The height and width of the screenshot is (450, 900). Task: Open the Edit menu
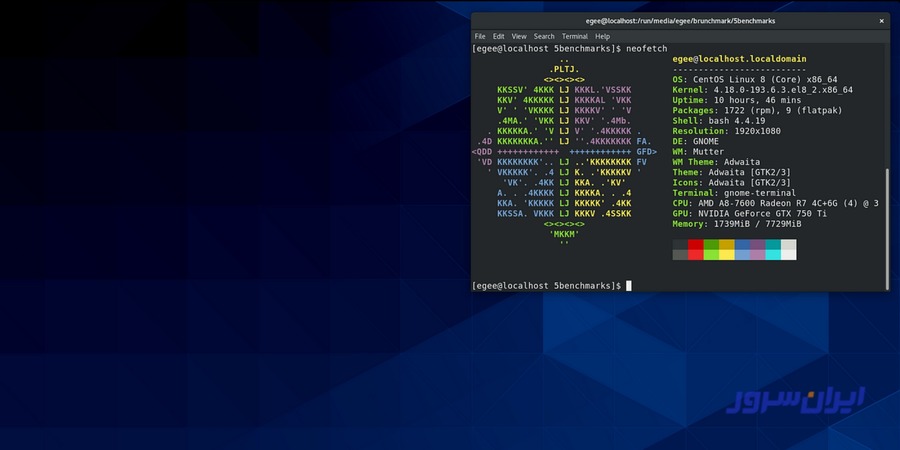pos(498,36)
